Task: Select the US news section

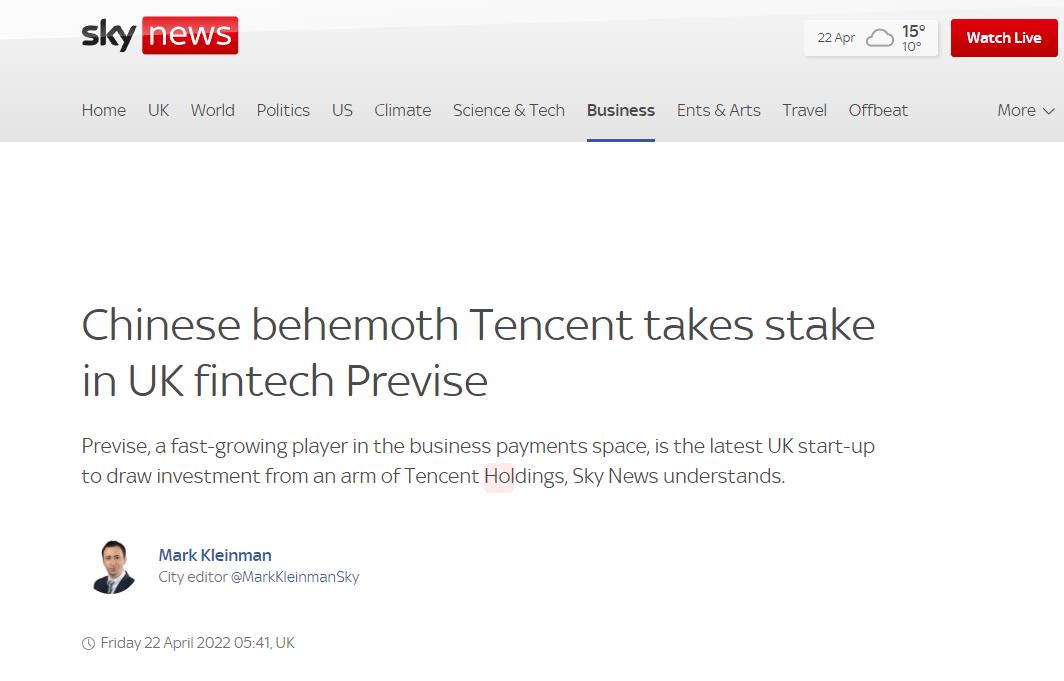Action: [342, 110]
